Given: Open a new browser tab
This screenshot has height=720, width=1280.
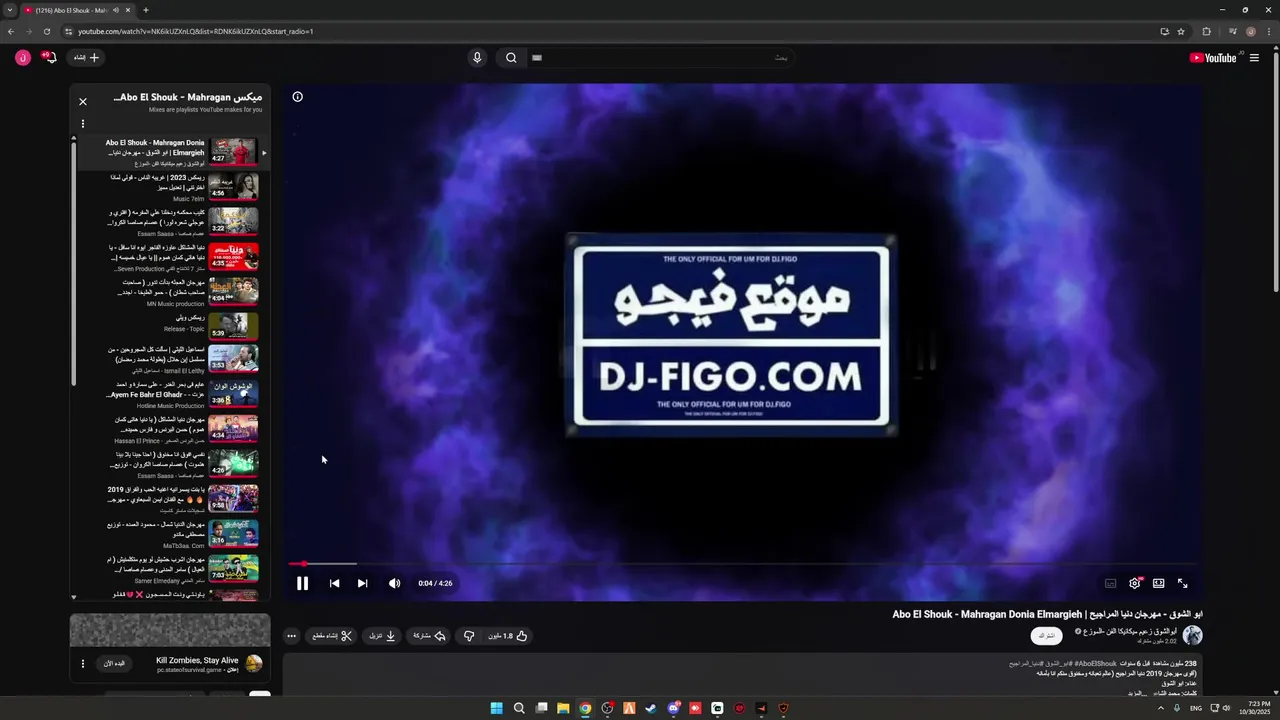Looking at the screenshot, I should [146, 10].
